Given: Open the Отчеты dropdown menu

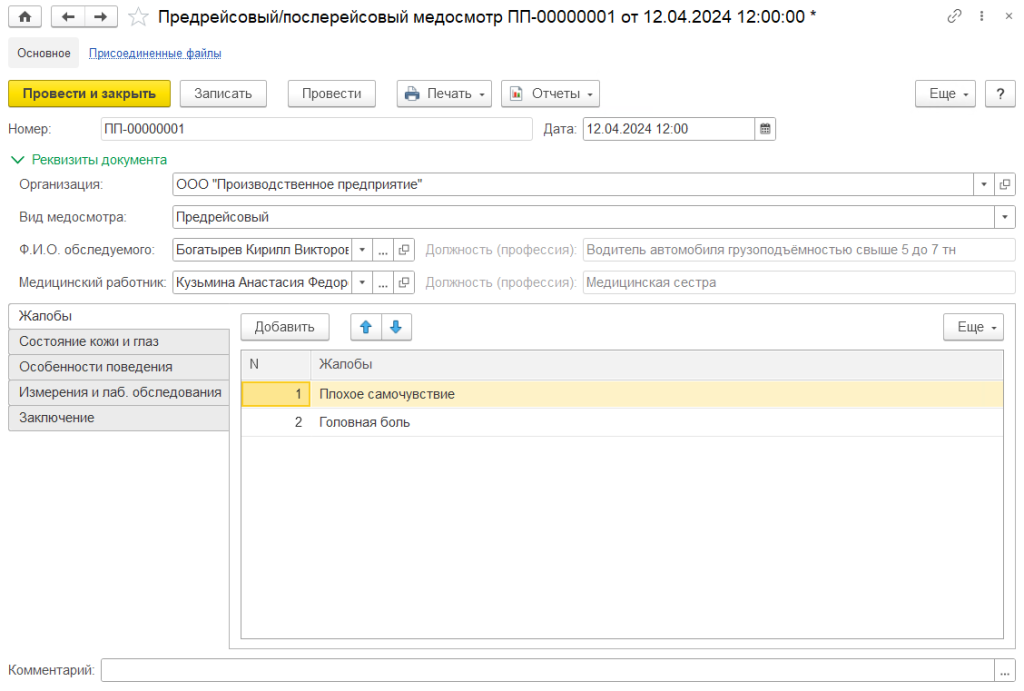Looking at the screenshot, I should point(550,93).
